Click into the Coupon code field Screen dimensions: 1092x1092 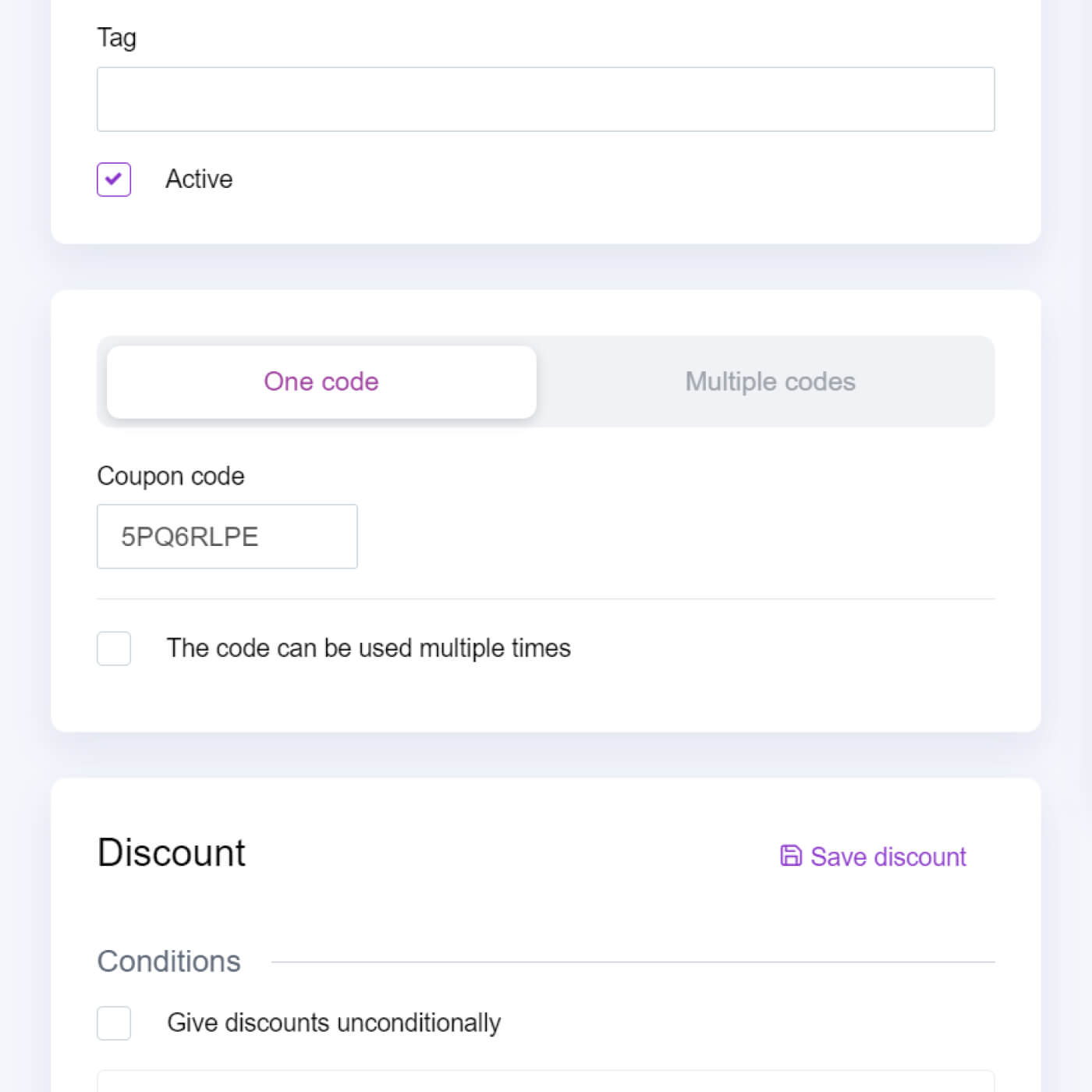[x=227, y=537]
